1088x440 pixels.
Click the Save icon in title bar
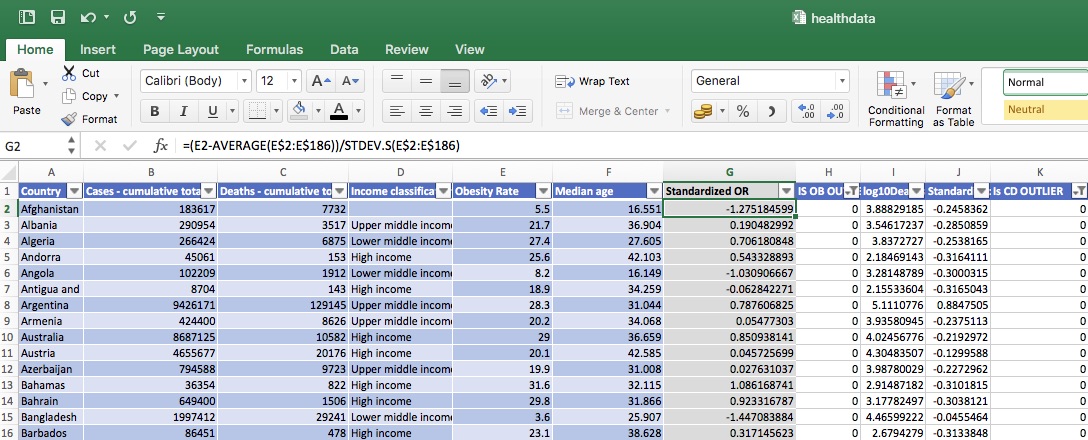[x=57, y=17]
